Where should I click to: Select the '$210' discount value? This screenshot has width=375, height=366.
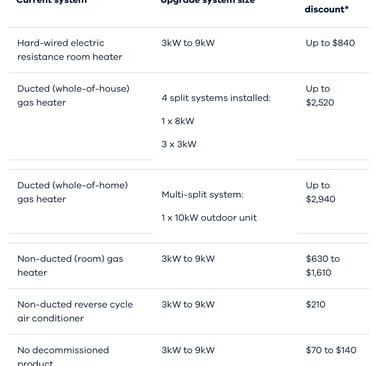tap(315, 304)
